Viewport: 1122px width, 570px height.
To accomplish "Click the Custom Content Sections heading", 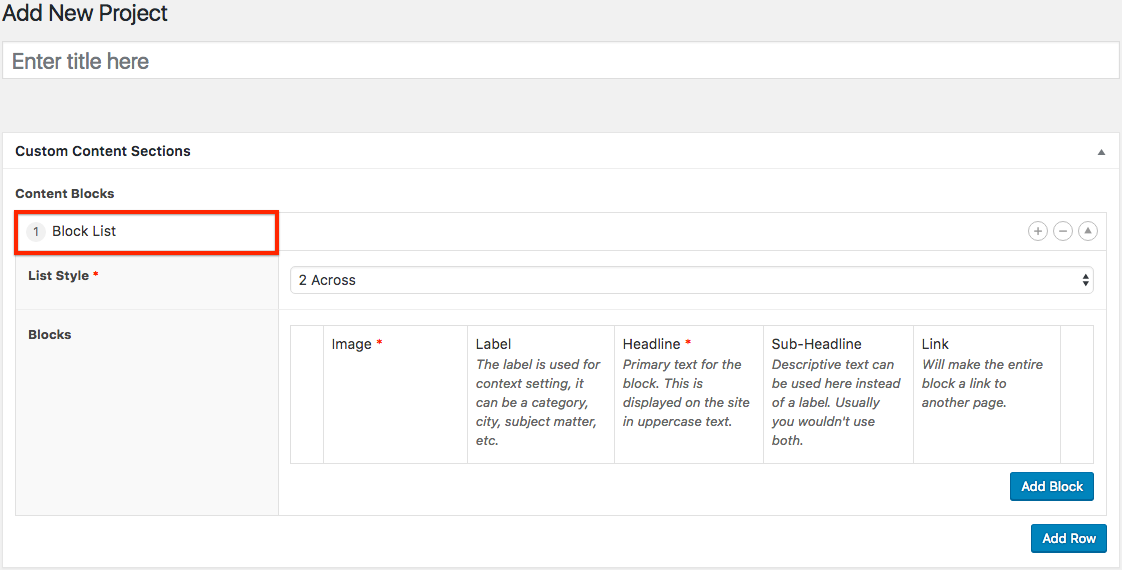I will pyautogui.click(x=103, y=151).
